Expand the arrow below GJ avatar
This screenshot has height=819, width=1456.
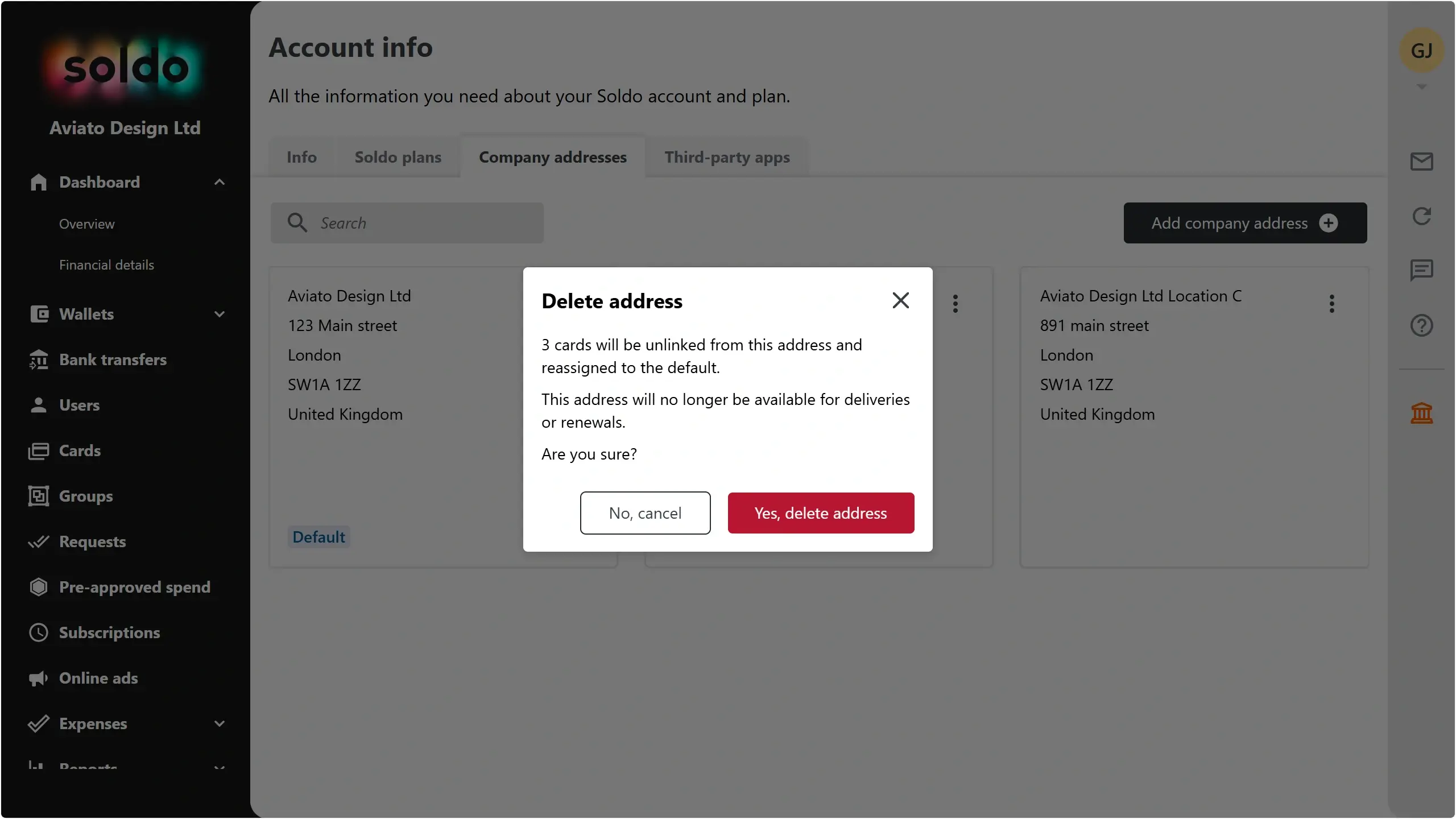pyautogui.click(x=1421, y=87)
